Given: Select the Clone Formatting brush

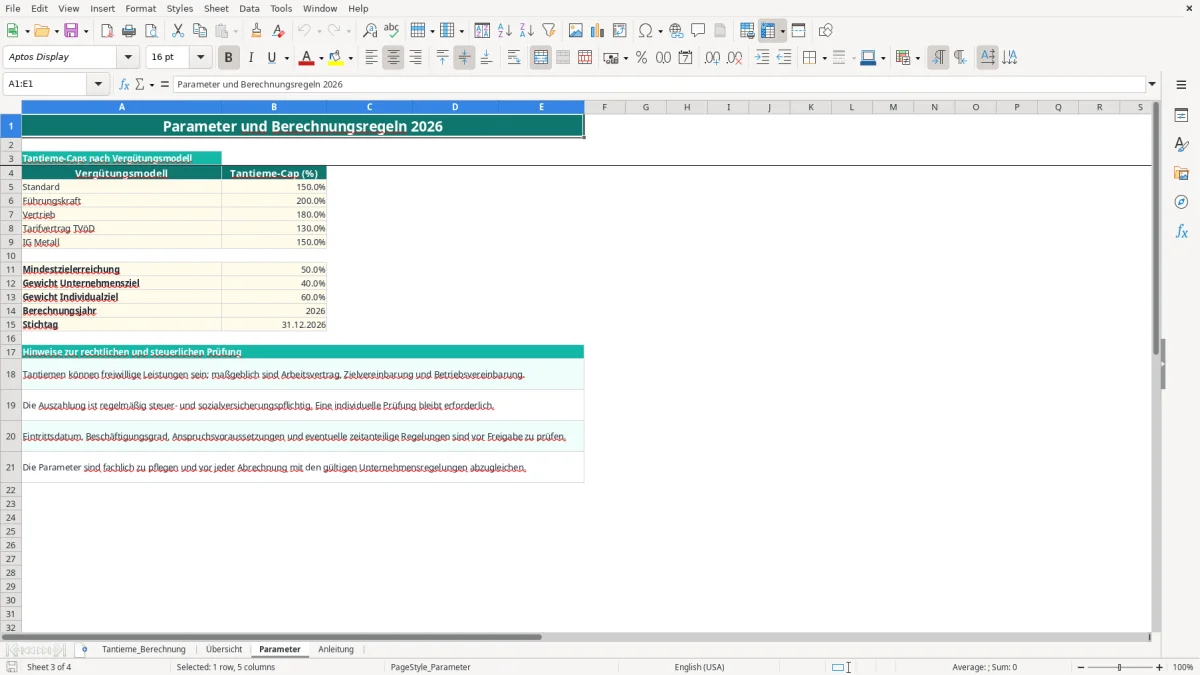Looking at the screenshot, I should 256,31.
